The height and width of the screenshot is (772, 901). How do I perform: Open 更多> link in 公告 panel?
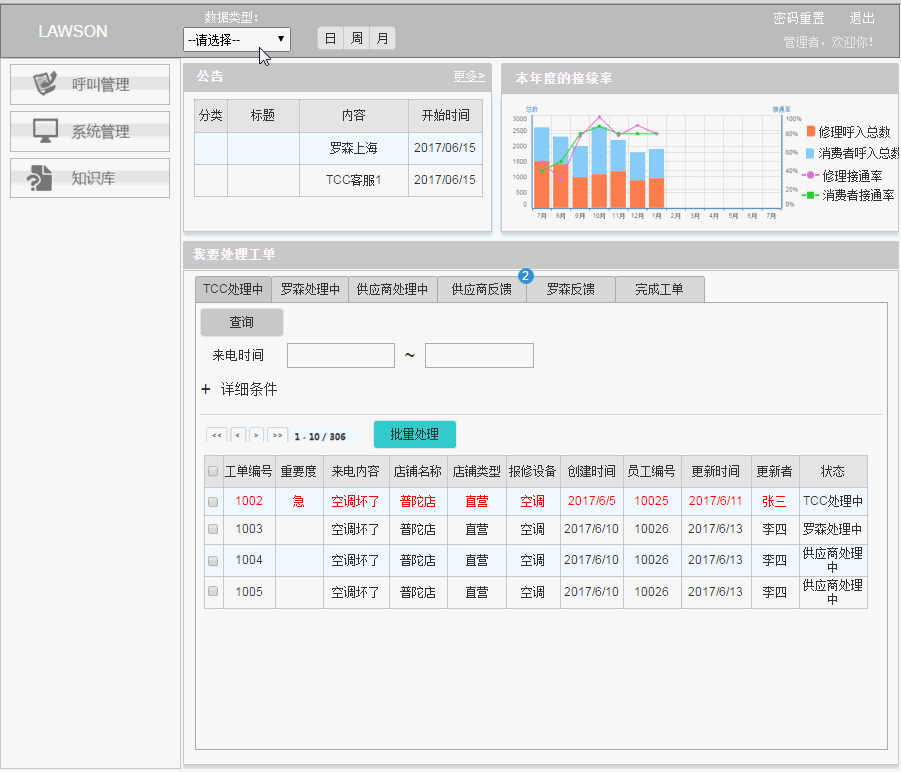click(469, 76)
